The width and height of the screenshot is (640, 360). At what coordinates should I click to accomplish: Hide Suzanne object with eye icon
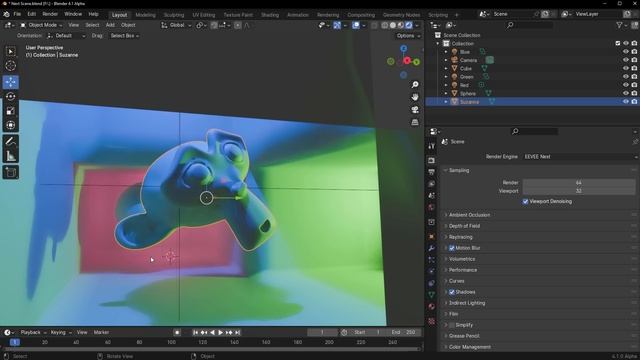[x=625, y=102]
